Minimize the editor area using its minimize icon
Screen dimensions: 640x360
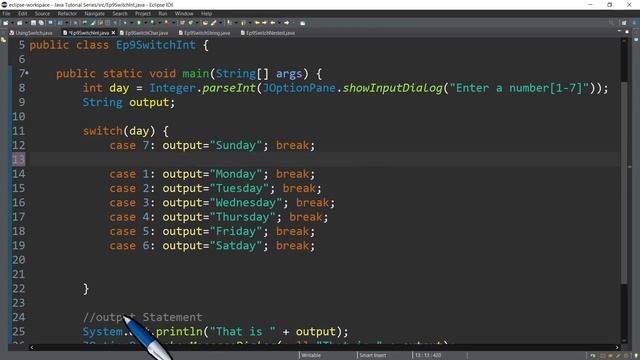619,31
